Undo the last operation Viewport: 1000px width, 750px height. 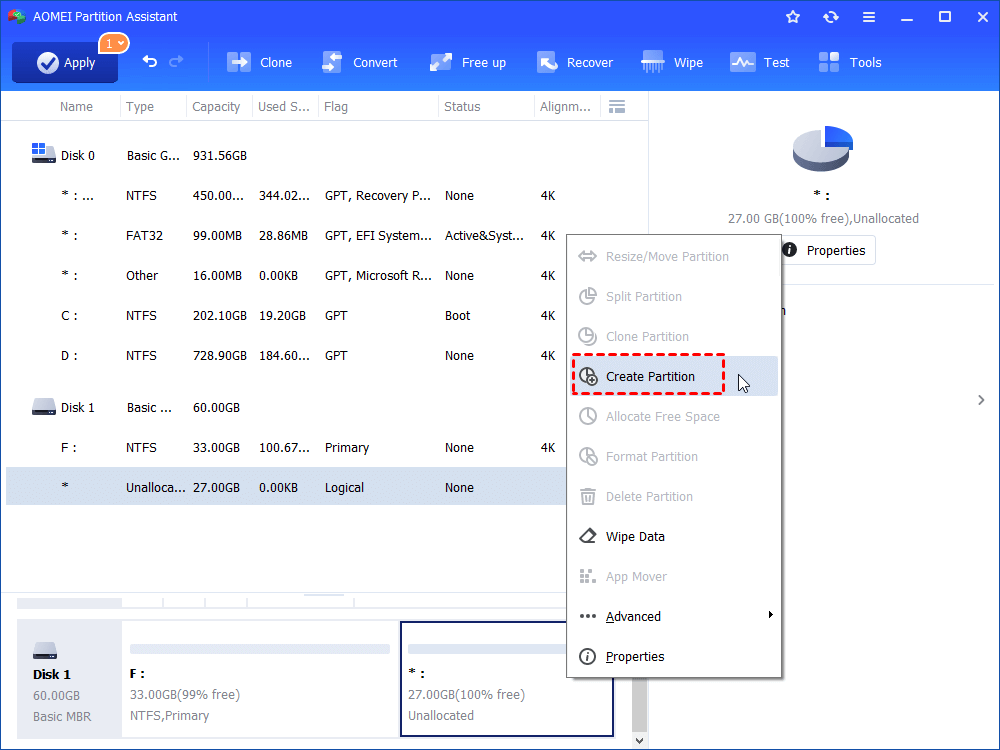pyautogui.click(x=149, y=61)
